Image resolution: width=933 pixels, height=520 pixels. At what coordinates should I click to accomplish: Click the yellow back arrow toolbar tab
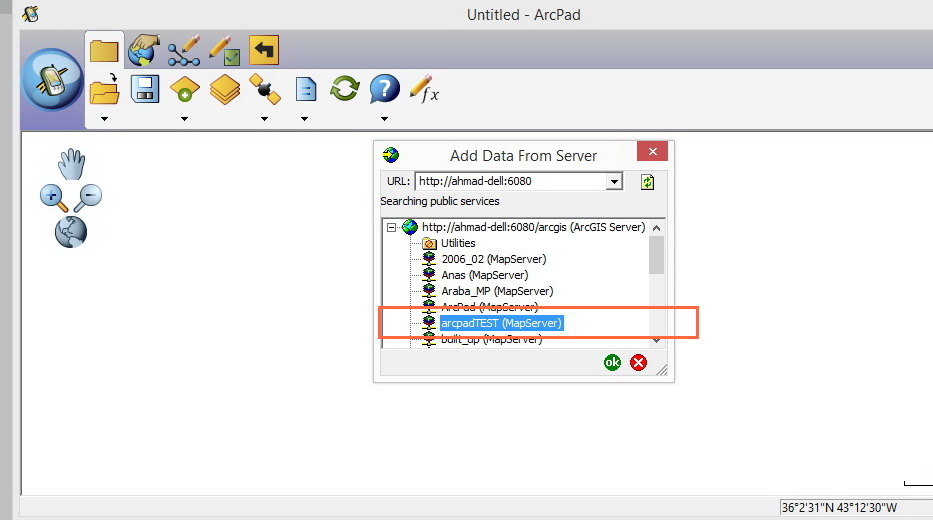point(264,50)
